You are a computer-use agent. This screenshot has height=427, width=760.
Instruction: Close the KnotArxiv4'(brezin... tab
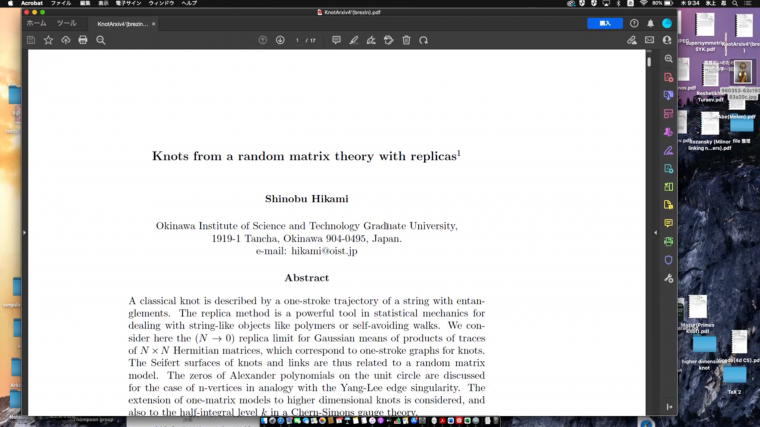pyautogui.click(x=154, y=24)
